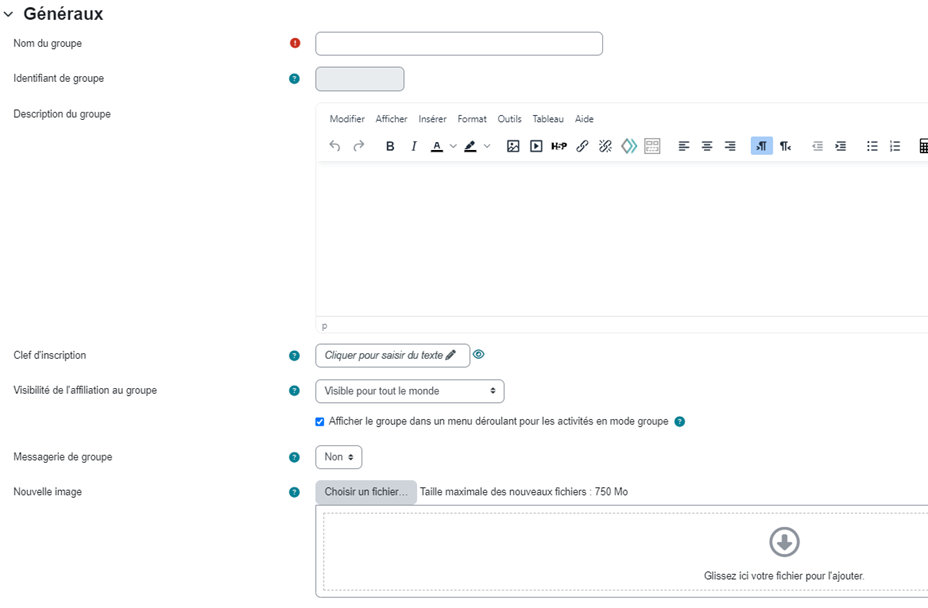Image resolution: width=928 pixels, height=608 pixels.
Task: Uncheck the Afficher le groupe dans un menu déroulant checkbox
Action: click(x=320, y=422)
